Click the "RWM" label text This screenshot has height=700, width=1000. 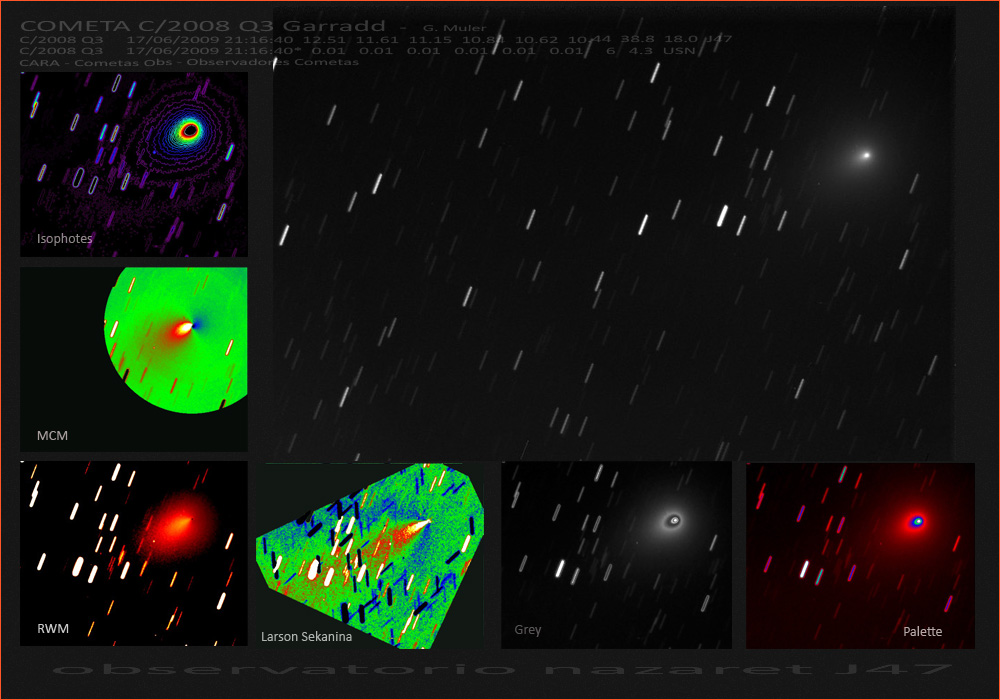[53, 629]
